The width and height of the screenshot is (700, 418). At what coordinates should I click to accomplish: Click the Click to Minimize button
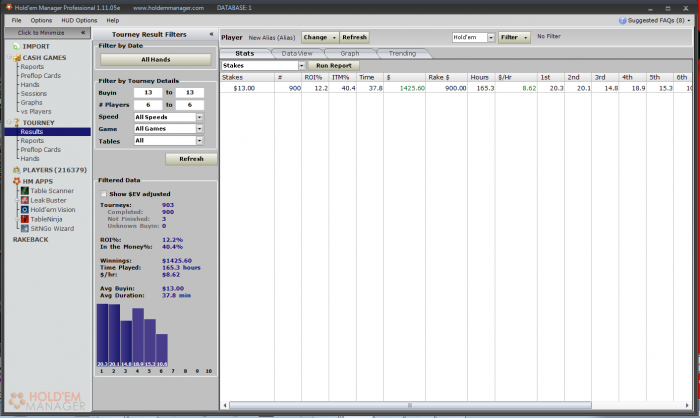(x=47, y=33)
